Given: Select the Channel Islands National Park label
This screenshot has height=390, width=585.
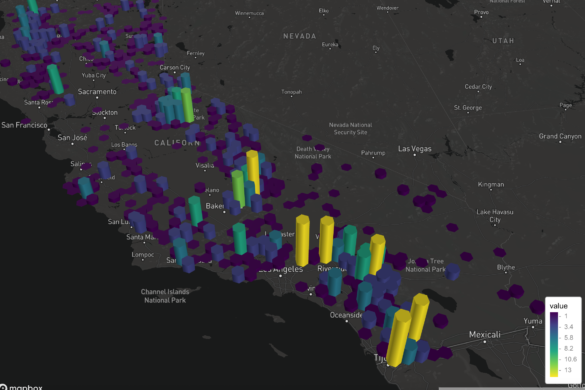Looking at the screenshot, I should tap(165, 296).
